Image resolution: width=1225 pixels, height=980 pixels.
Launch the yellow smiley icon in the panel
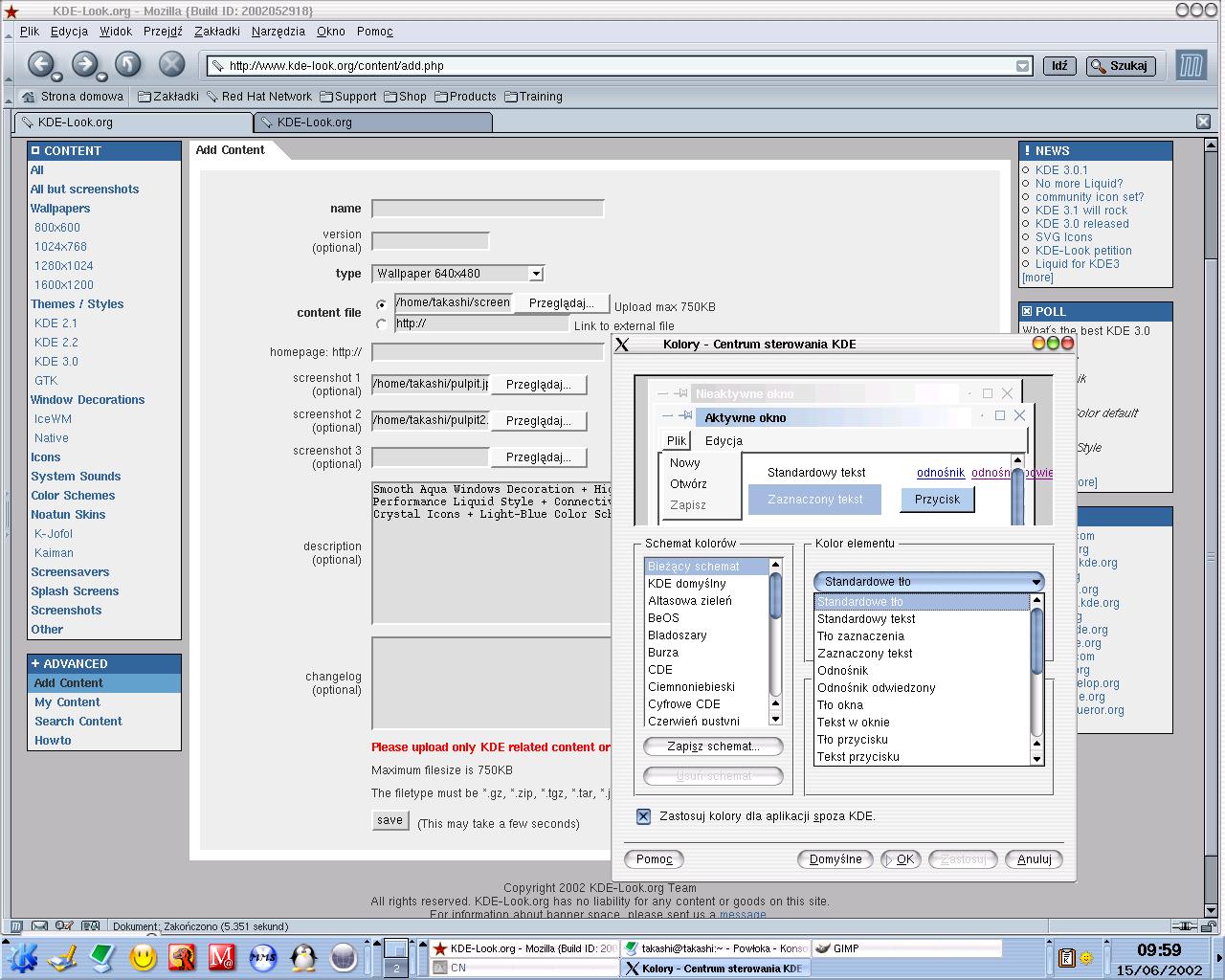coord(143,956)
